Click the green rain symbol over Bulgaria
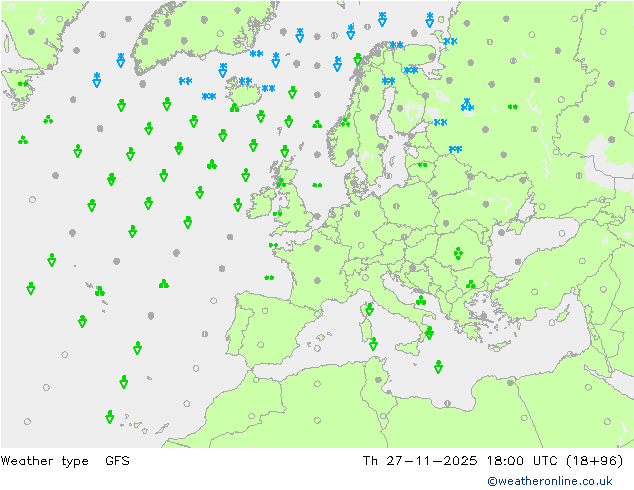 (470, 284)
